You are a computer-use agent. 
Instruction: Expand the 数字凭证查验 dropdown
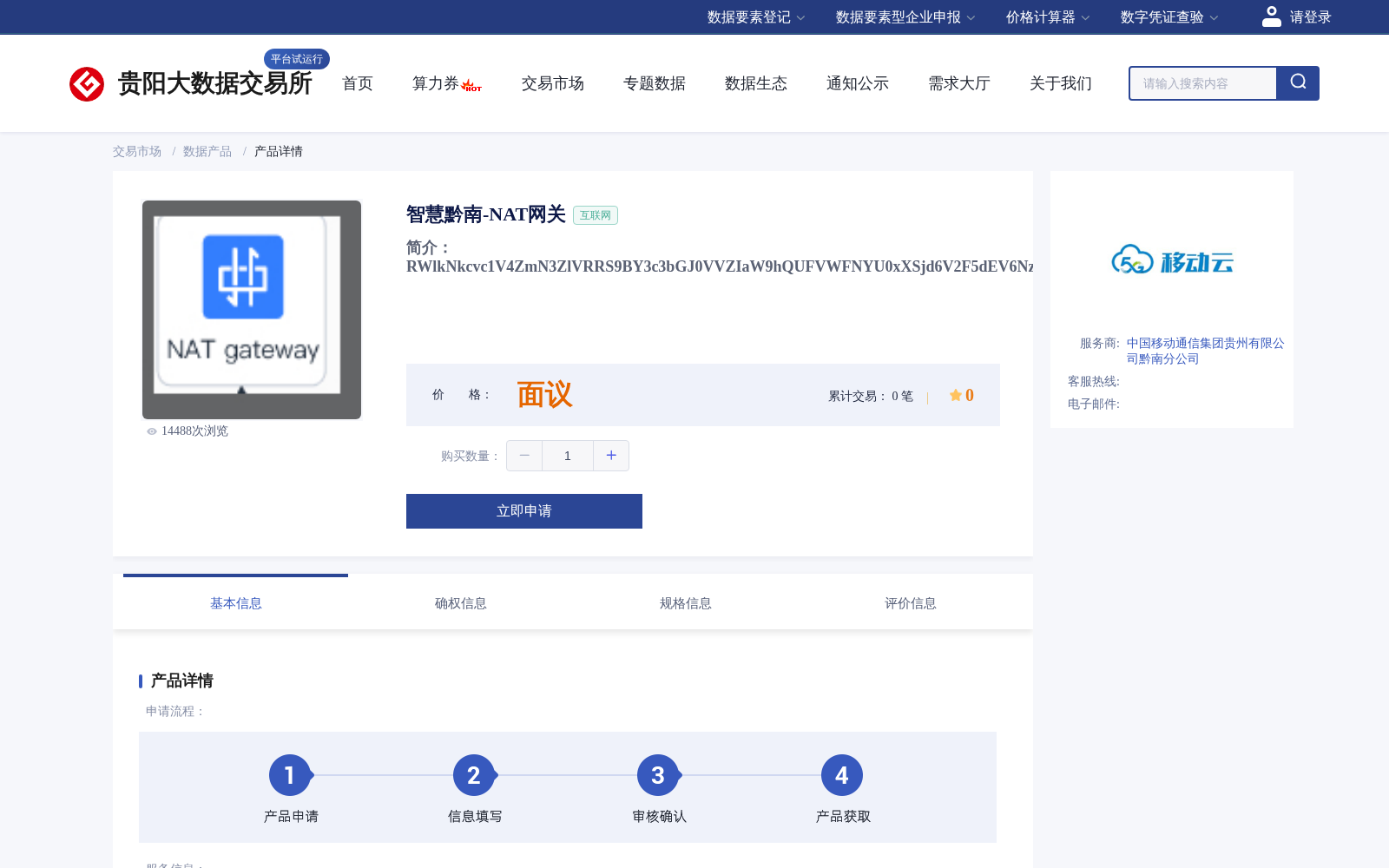click(1168, 17)
